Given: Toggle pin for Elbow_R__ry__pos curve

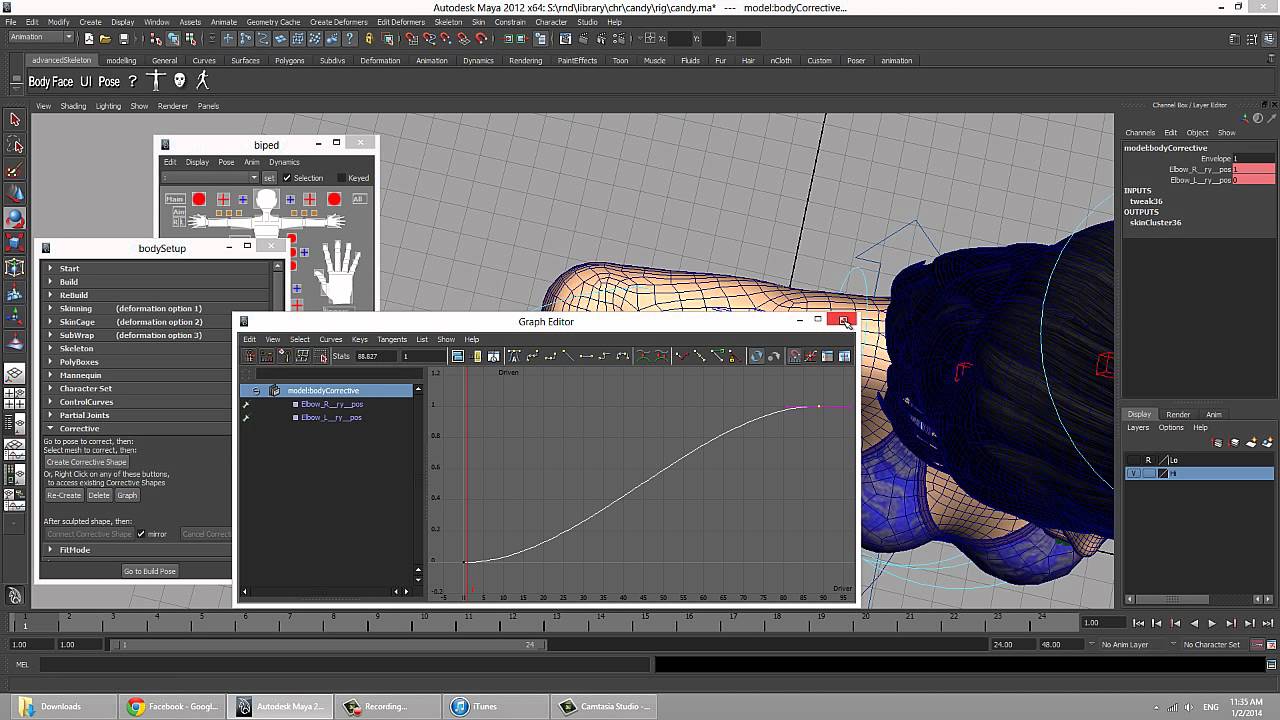Looking at the screenshot, I should tap(246, 404).
